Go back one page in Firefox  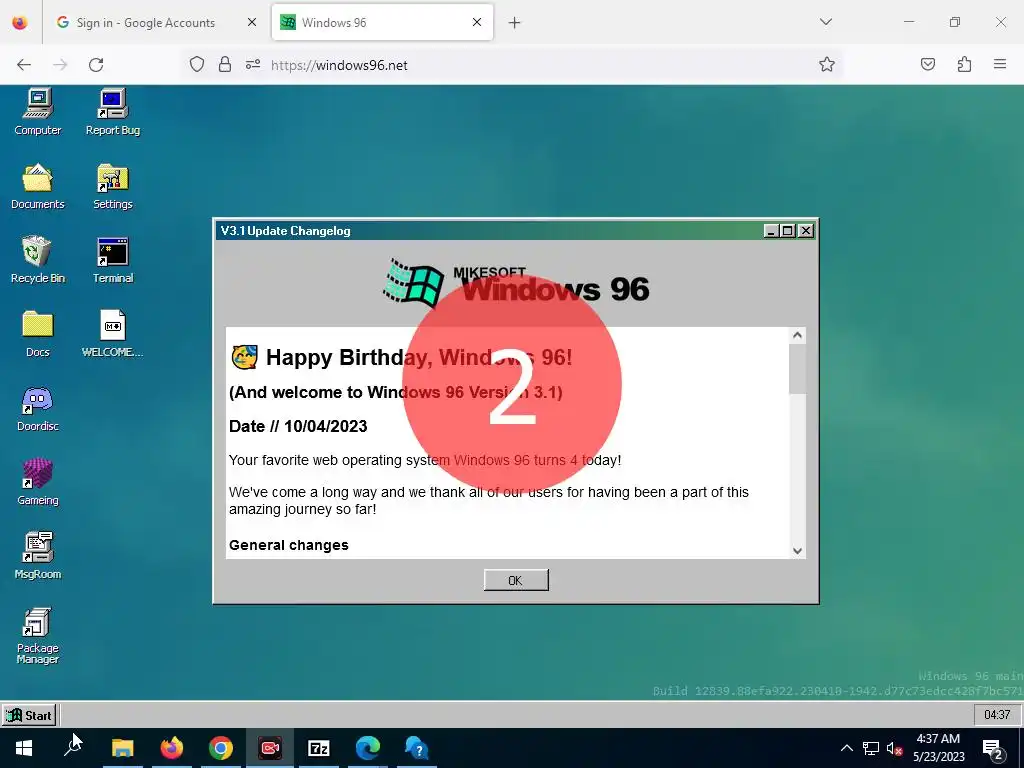click(24, 65)
